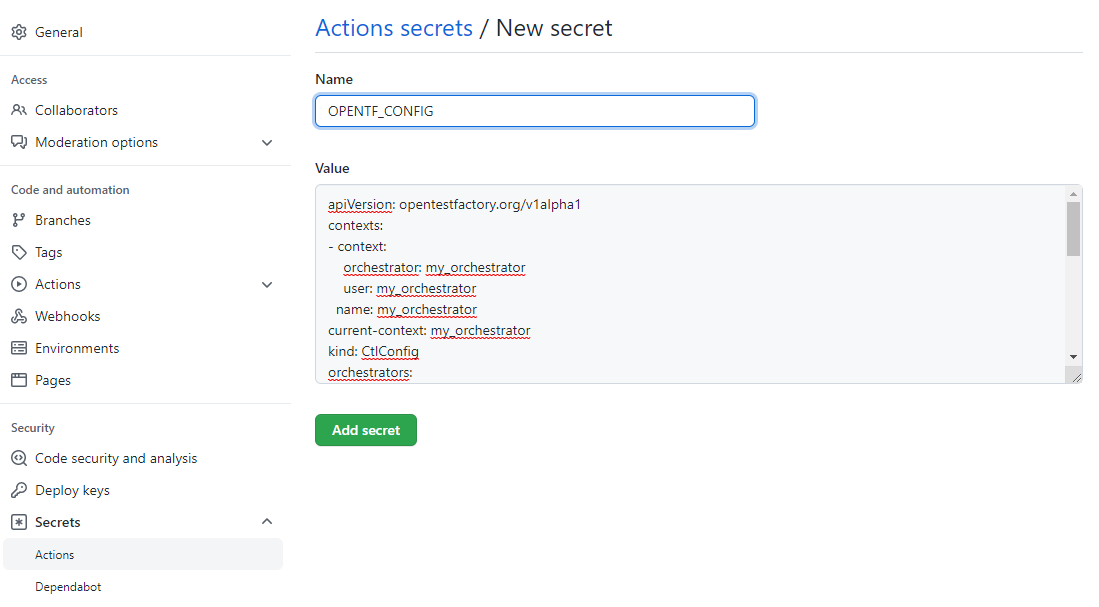This screenshot has width=1099, height=607.
Task: Collapse the Secrets section chevron
Action: pos(267,521)
